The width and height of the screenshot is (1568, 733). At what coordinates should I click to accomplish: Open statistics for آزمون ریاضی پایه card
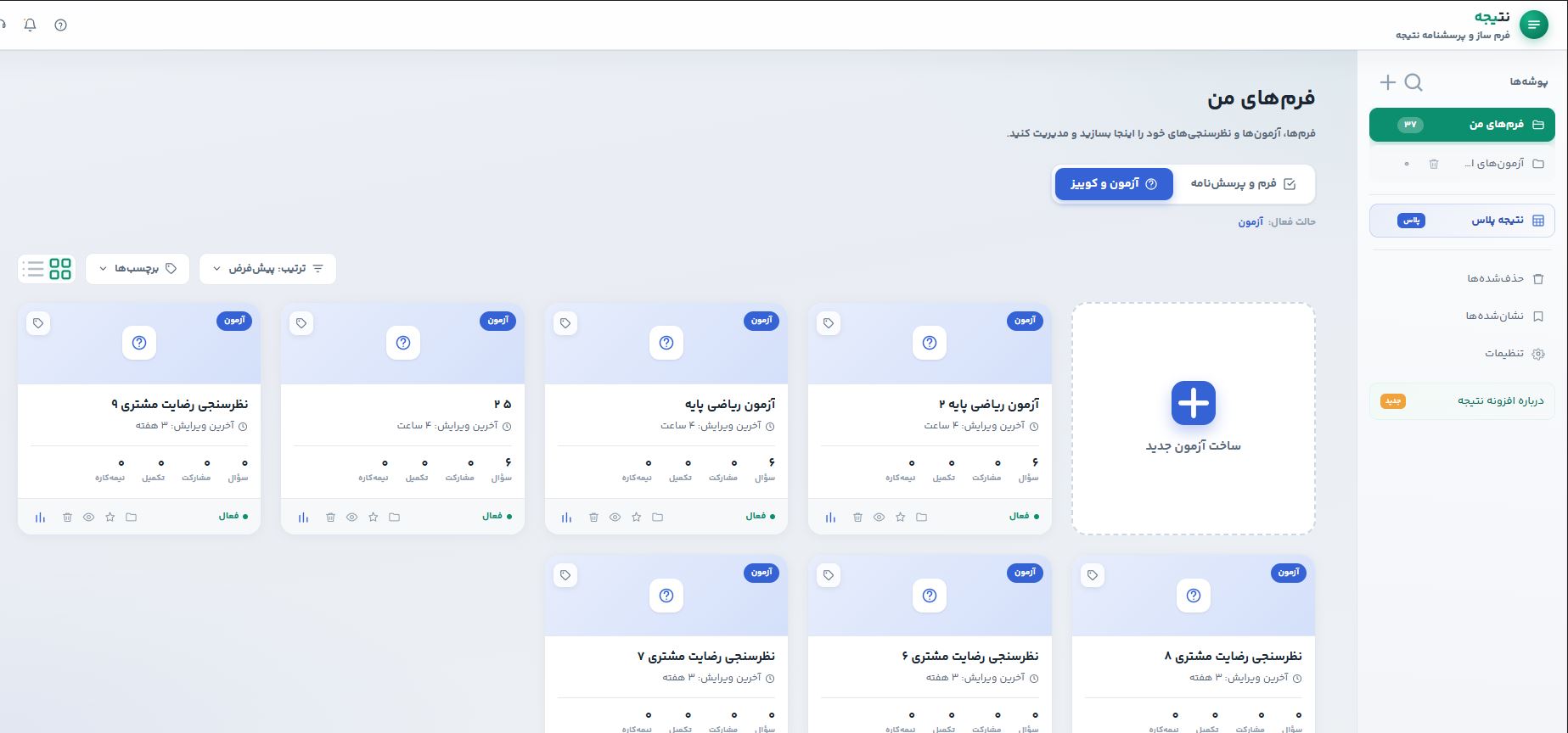567,517
